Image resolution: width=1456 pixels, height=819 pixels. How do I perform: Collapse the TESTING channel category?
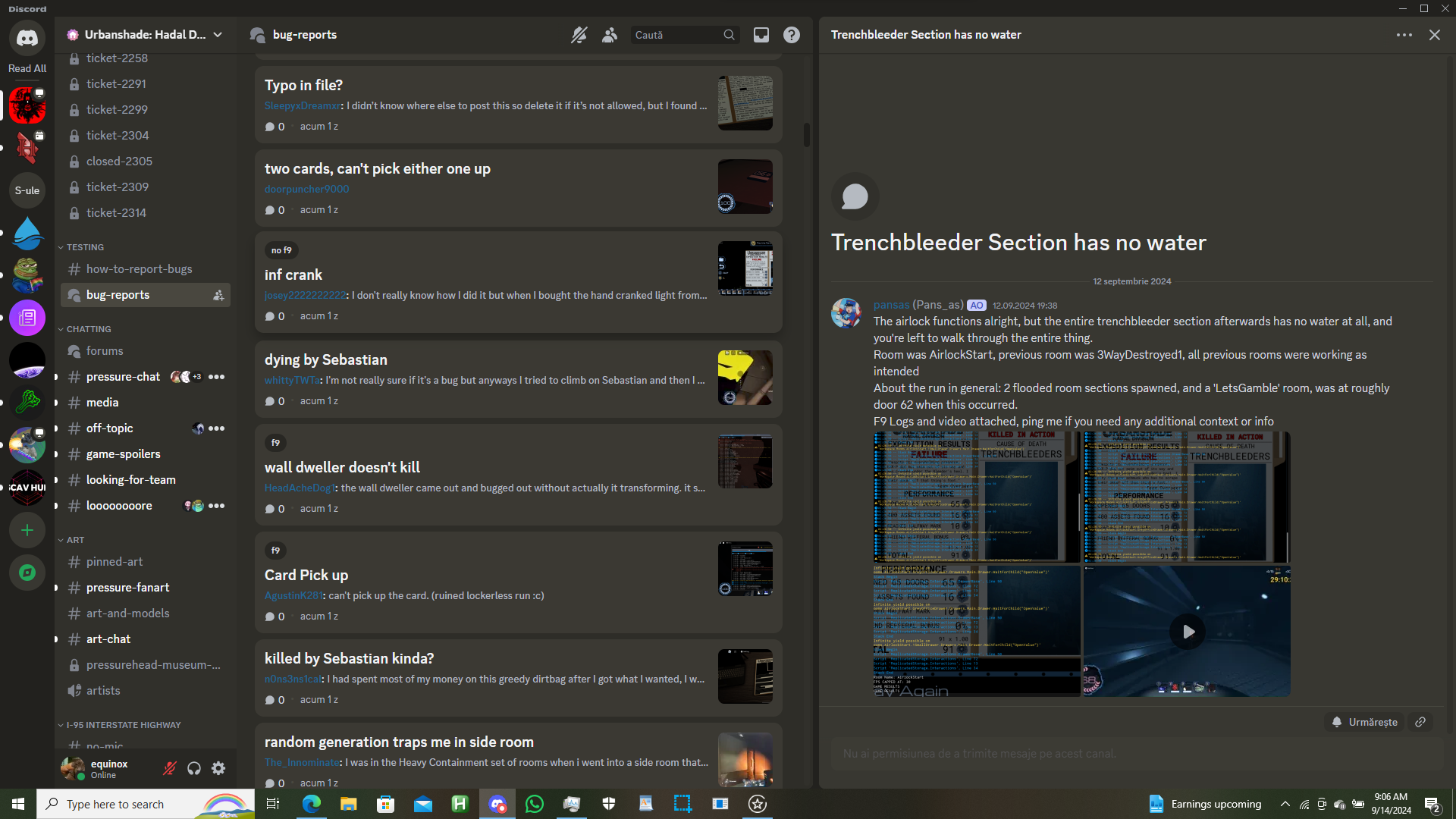pyautogui.click(x=84, y=247)
